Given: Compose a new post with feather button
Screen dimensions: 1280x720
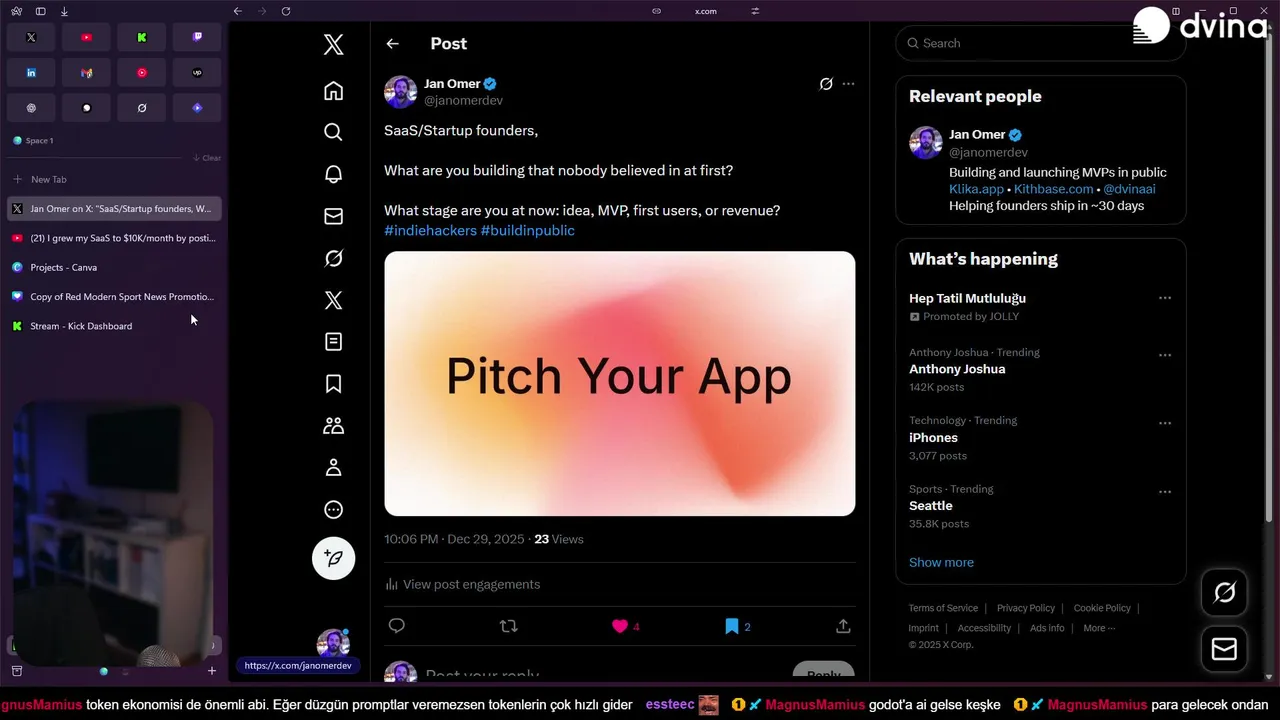Looking at the screenshot, I should pyautogui.click(x=334, y=558).
